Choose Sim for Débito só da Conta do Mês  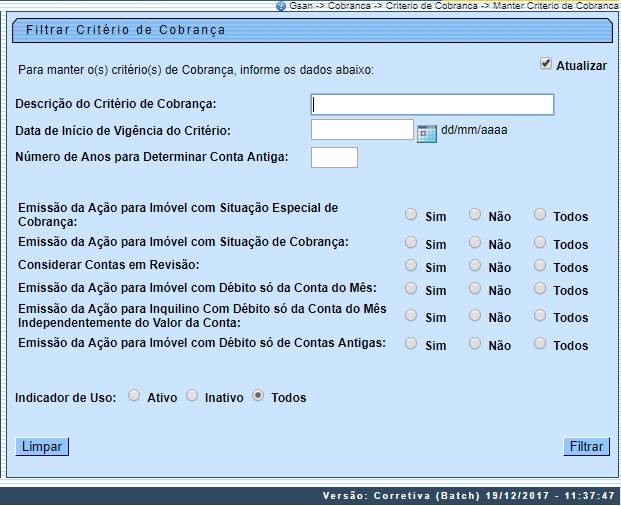(x=411, y=288)
